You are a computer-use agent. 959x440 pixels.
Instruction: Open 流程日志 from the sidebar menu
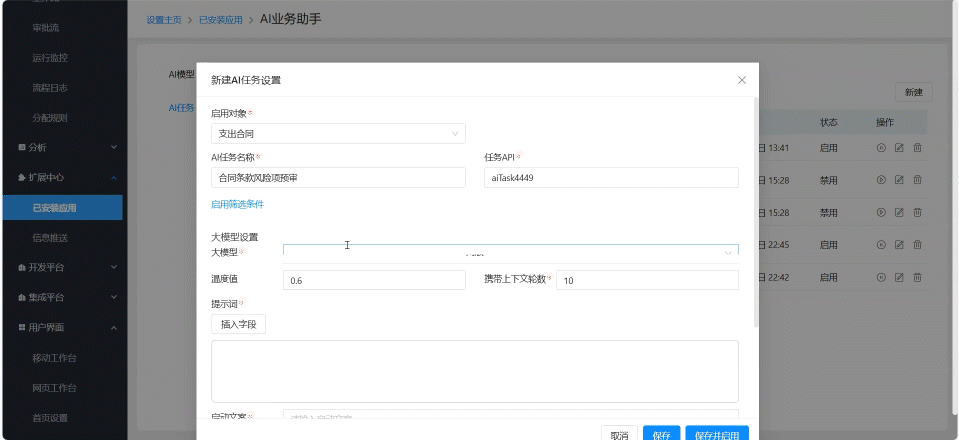(49, 88)
